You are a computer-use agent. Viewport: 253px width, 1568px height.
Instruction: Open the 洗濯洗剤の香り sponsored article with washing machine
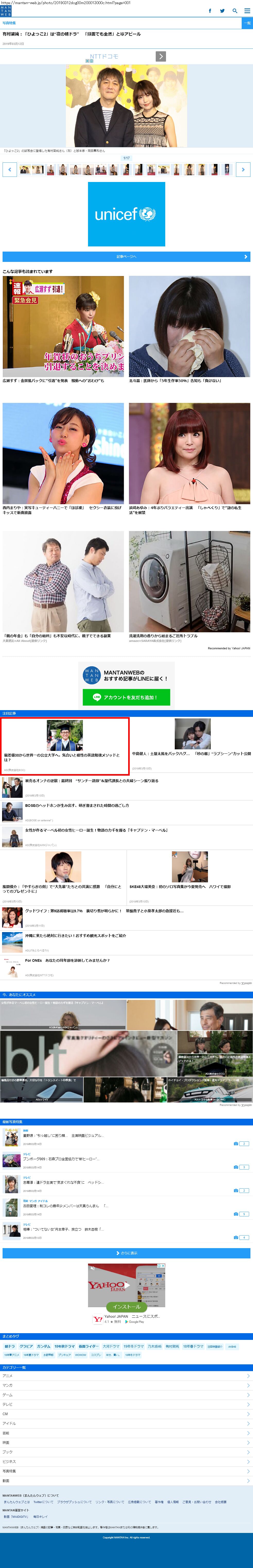tap(190, 586)
